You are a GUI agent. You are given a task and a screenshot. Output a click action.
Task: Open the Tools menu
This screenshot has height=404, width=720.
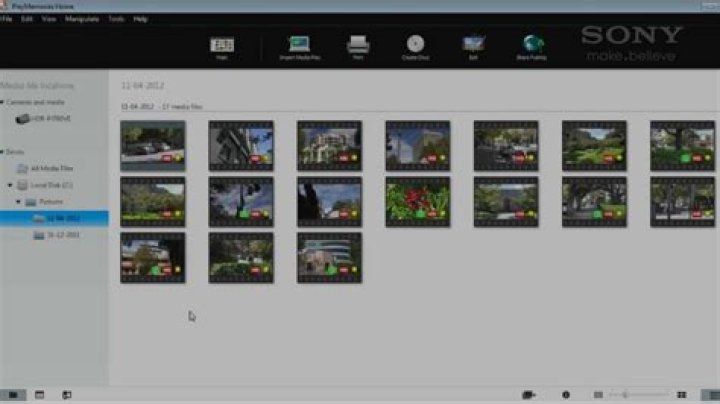pyautogui.click(x=116, y=19)
